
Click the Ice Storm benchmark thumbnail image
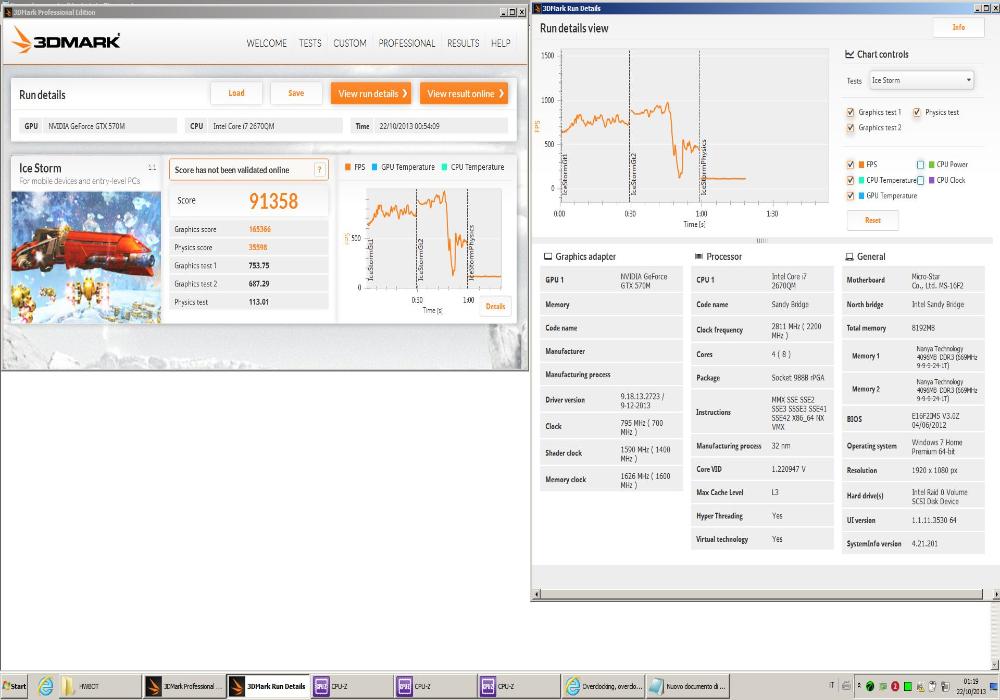(86, 257)
